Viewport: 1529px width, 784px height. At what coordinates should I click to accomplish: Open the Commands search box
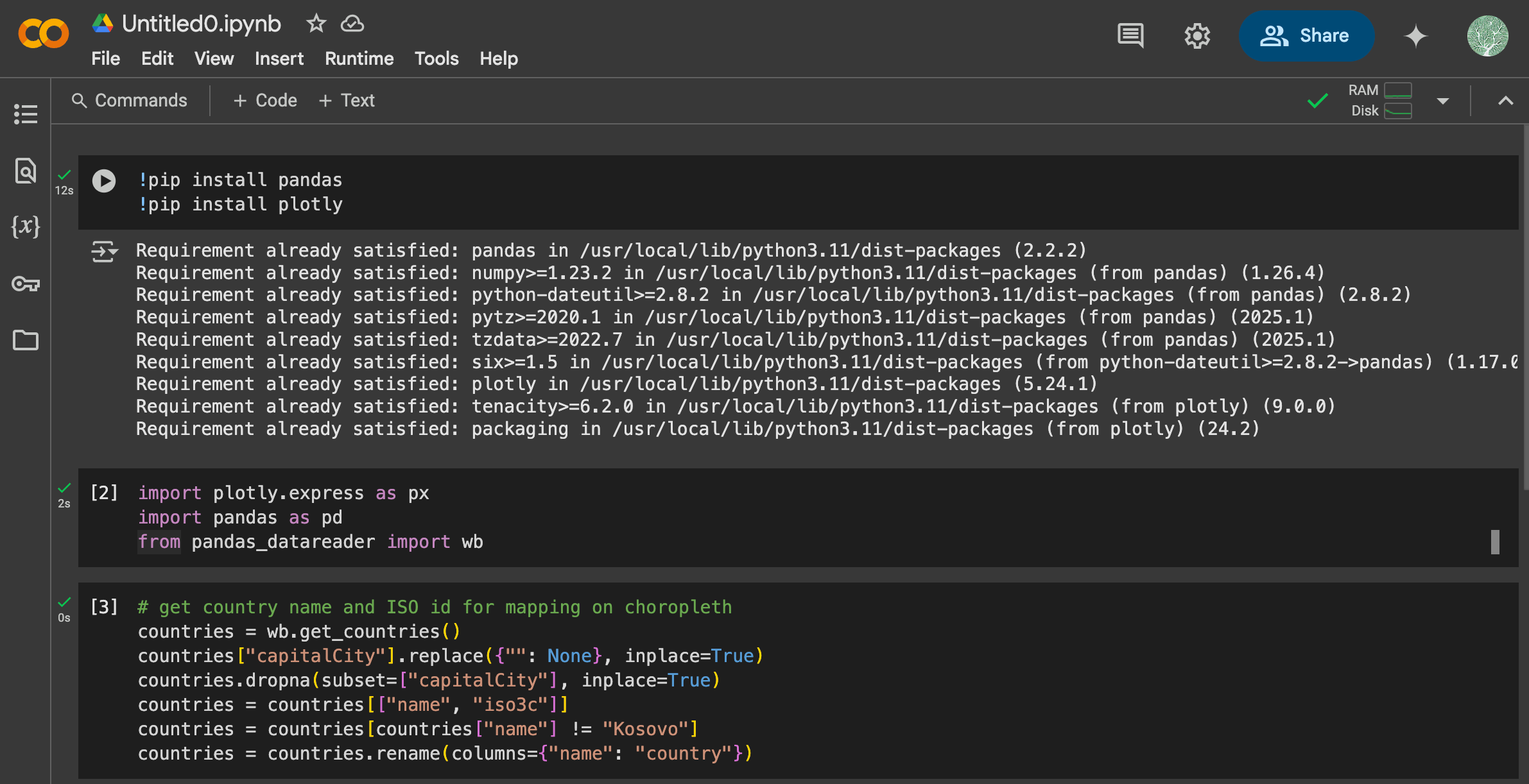click(x=130, y=101)
